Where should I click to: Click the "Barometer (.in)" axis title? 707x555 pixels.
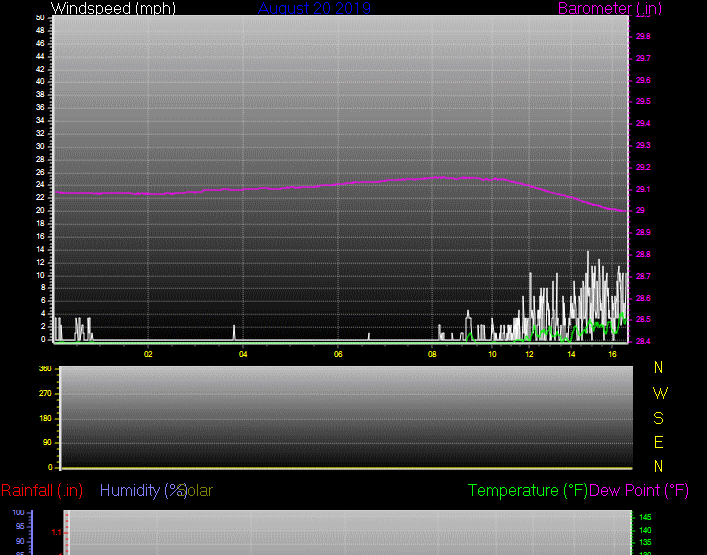click(x=610, y=8)
